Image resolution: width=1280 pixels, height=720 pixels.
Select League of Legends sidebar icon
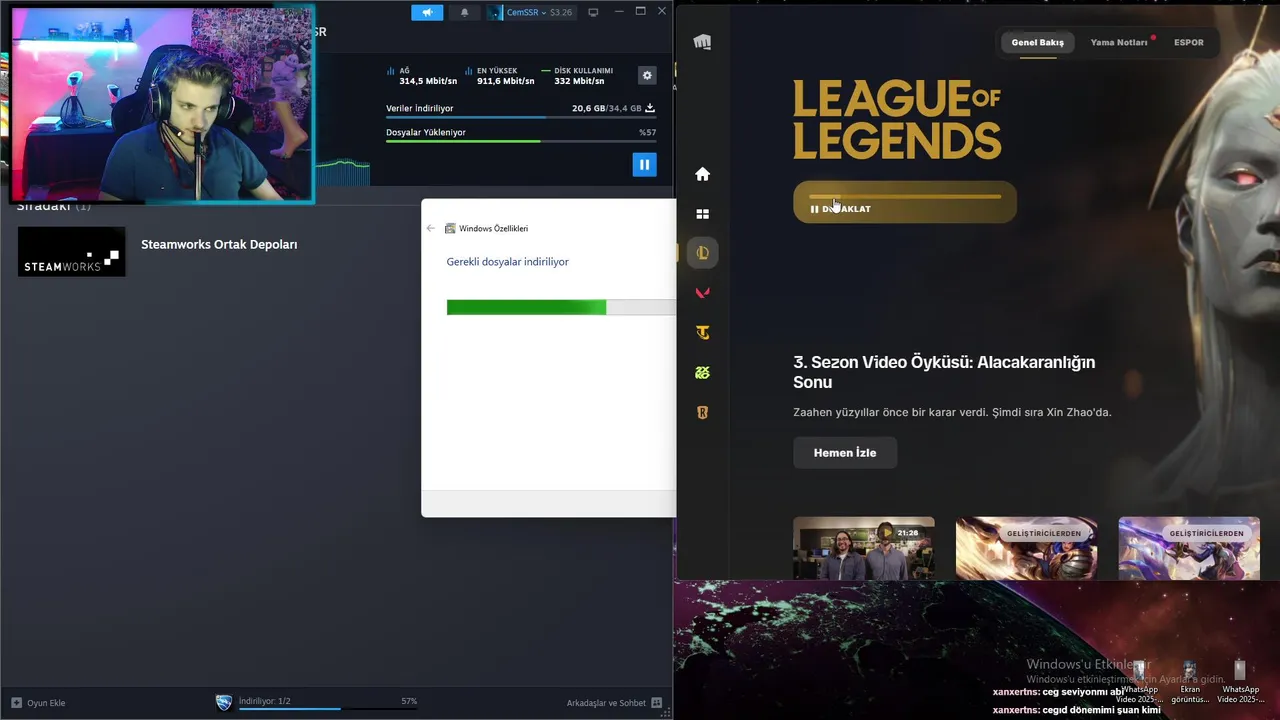702,253
